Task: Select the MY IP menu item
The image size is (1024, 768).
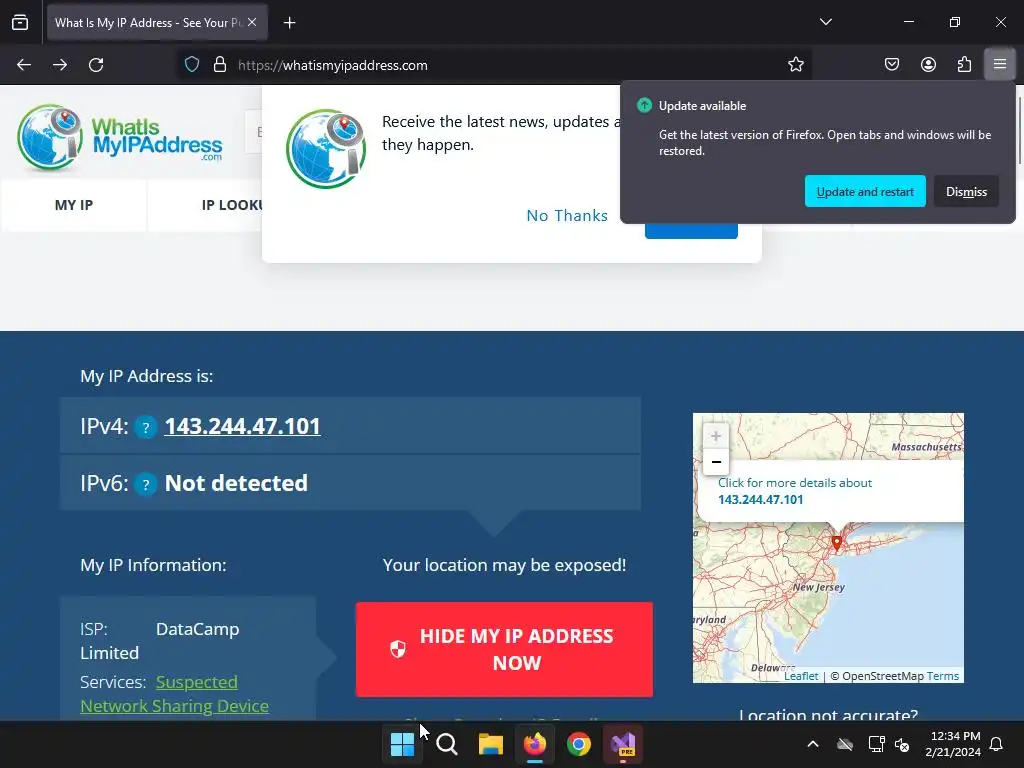Action: tap(74, 205)
